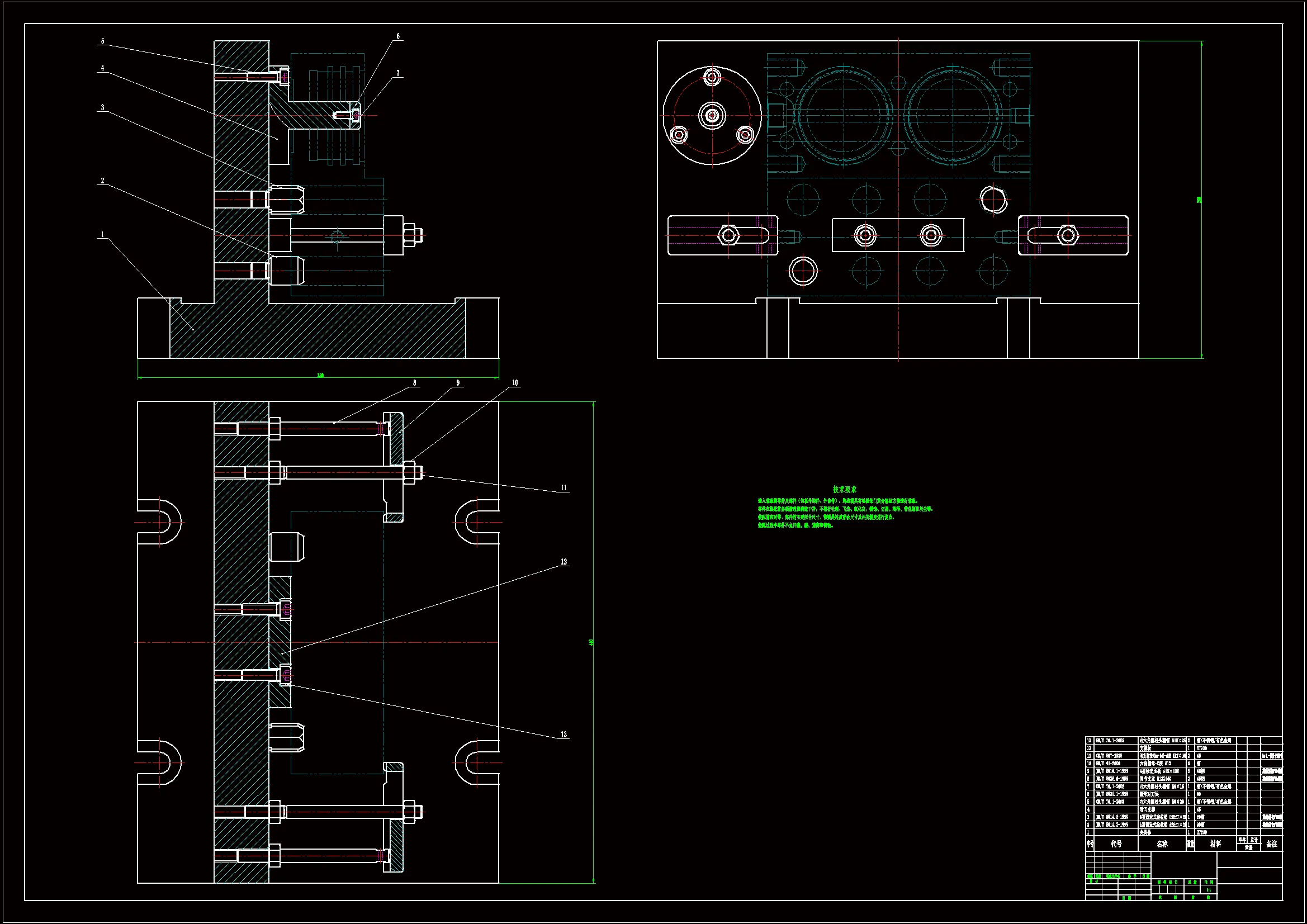Select the 序号 header cell in title block

pyautogui.click(x=1090, y=844)
